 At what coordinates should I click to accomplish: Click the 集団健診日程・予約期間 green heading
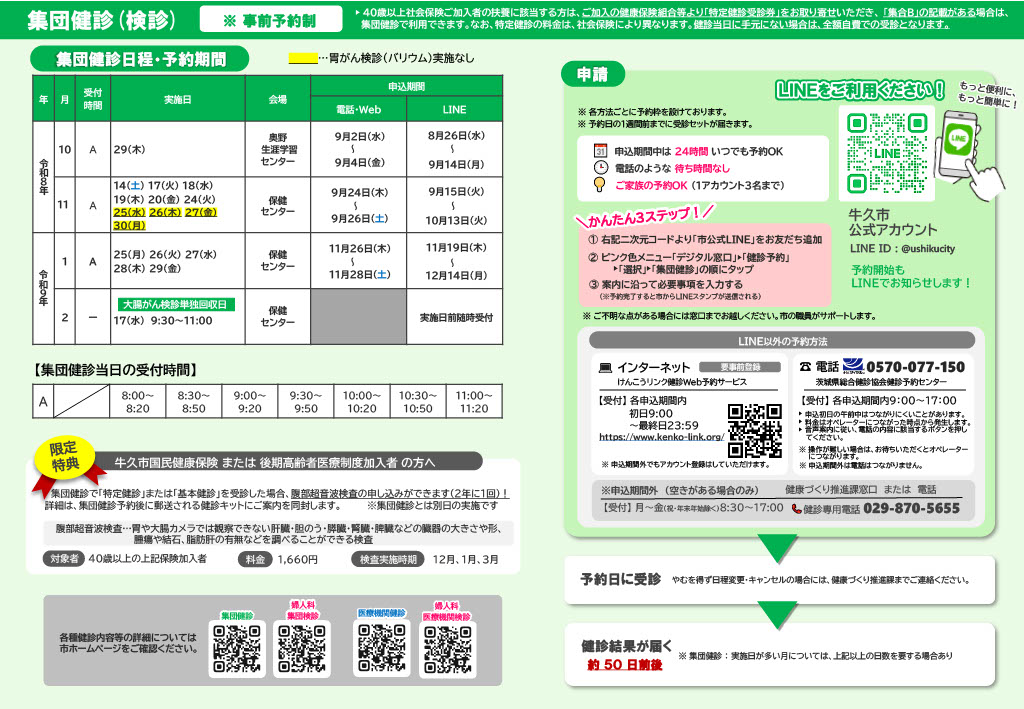(x=140, y=59)
